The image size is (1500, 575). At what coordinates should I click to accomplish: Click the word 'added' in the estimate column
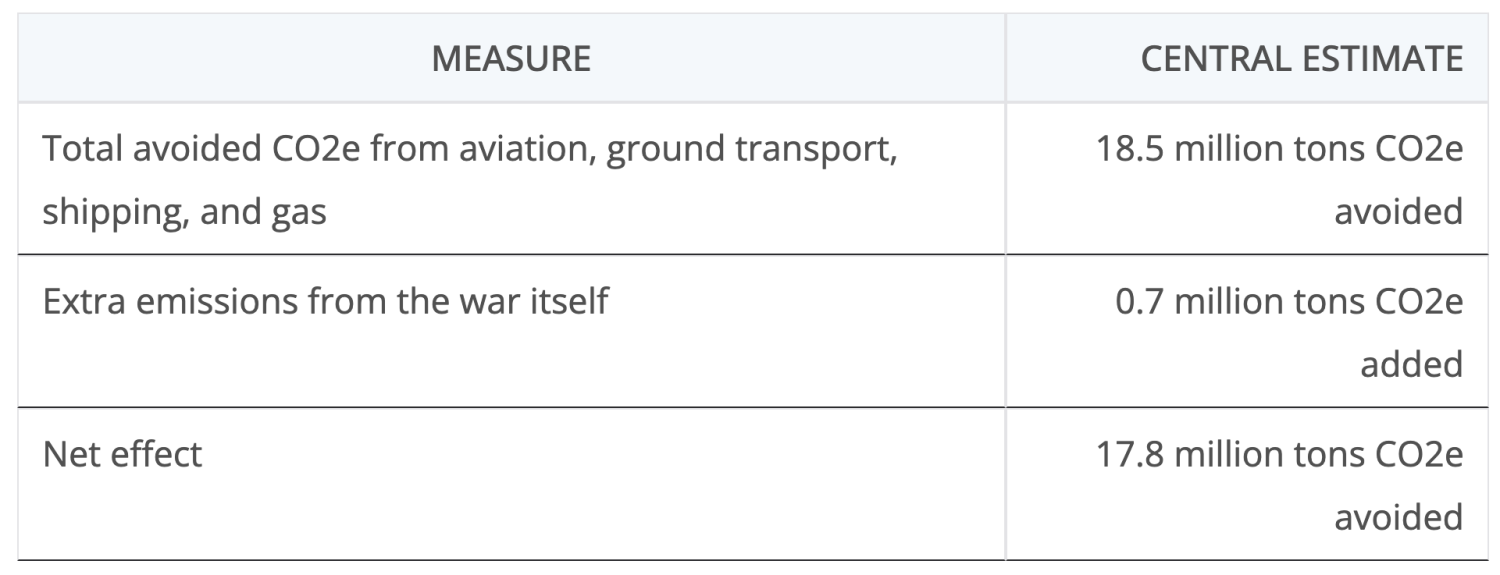coord(1411,363)
